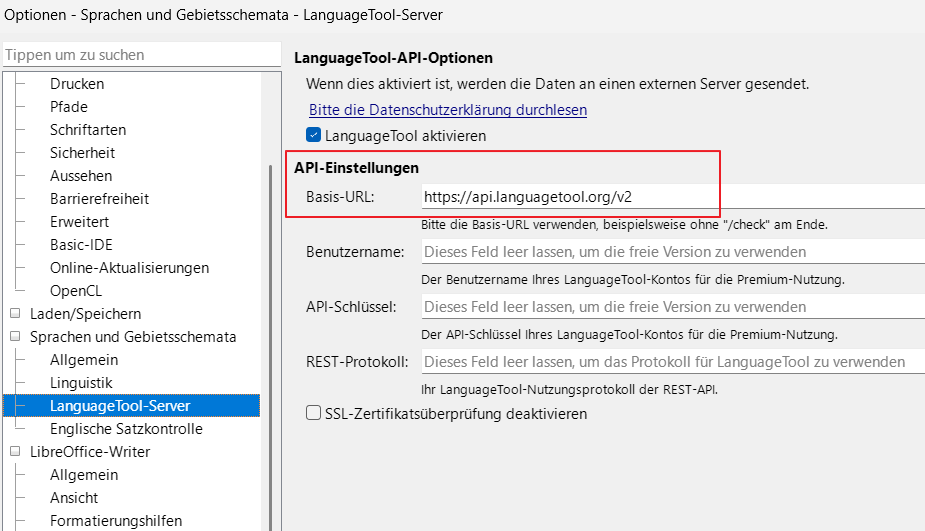Enable SSL-Zertifikatsüberprüfung deaktivieren checkbox
The height and width of the screenshot is (531, 925).
pos(314,413)
